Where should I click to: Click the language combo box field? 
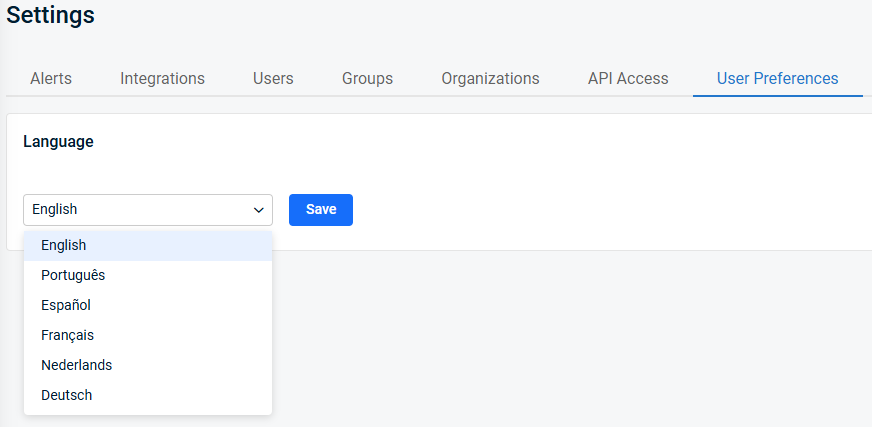pyautogui.click(x=148, y=210)
